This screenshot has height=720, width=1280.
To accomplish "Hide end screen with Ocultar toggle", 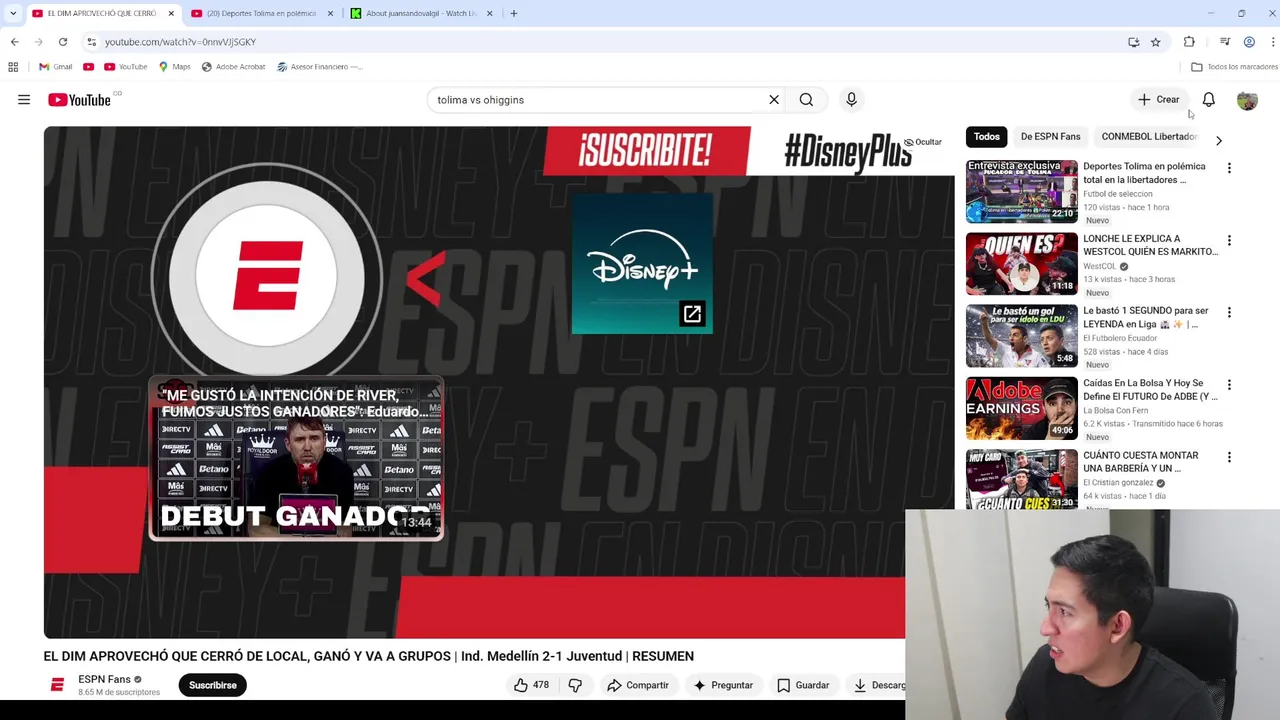I will [921, 142].
